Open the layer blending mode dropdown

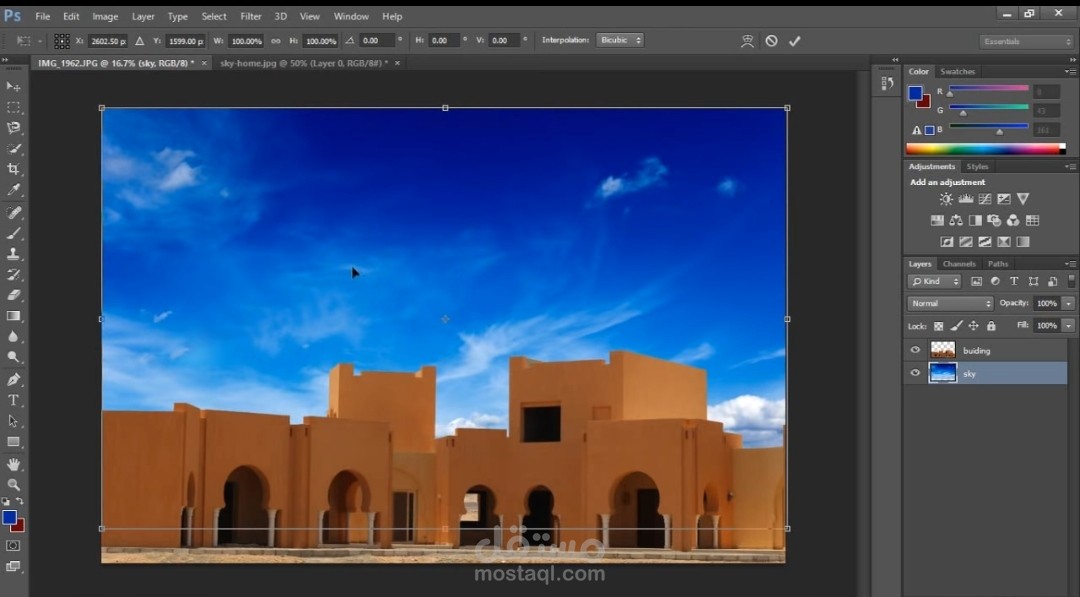(x=948, y=303)
